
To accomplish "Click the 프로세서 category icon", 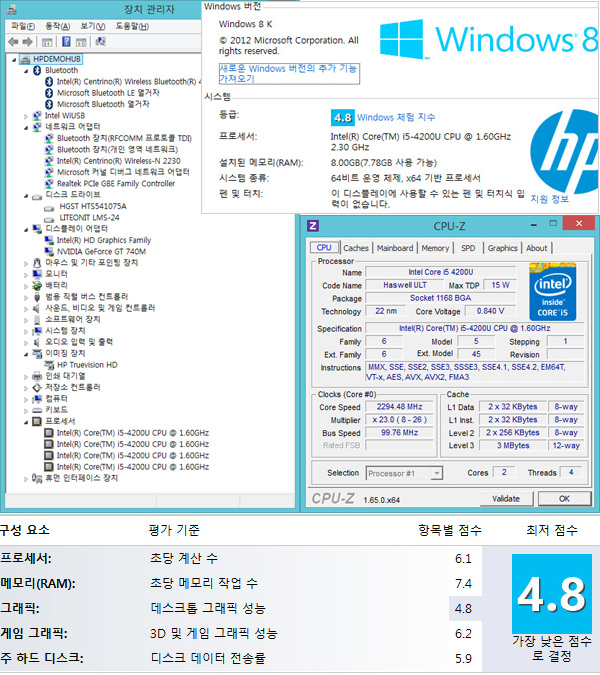I will coord(37,421).
